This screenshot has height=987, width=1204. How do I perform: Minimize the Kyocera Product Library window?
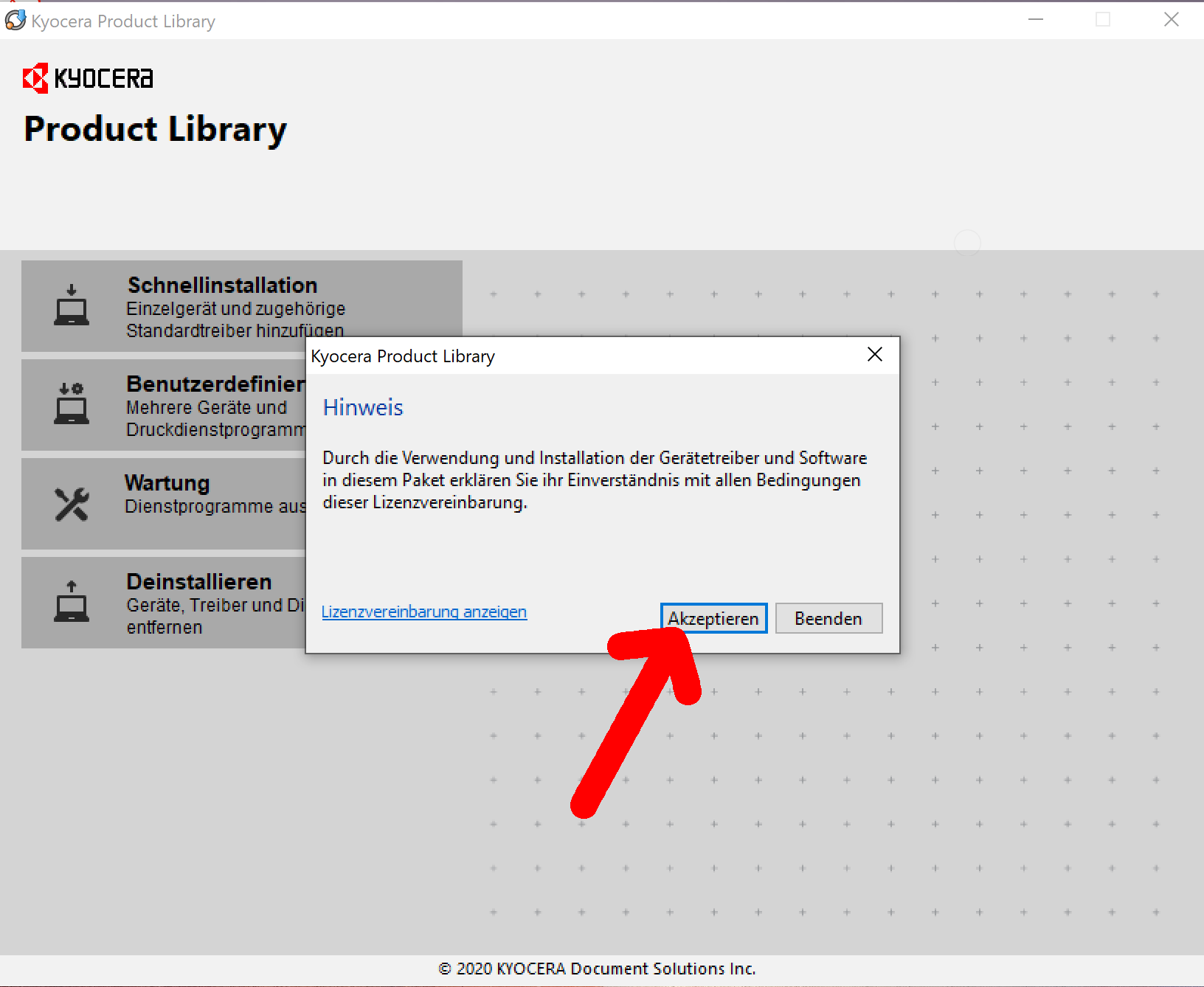tap(1036, 20)
